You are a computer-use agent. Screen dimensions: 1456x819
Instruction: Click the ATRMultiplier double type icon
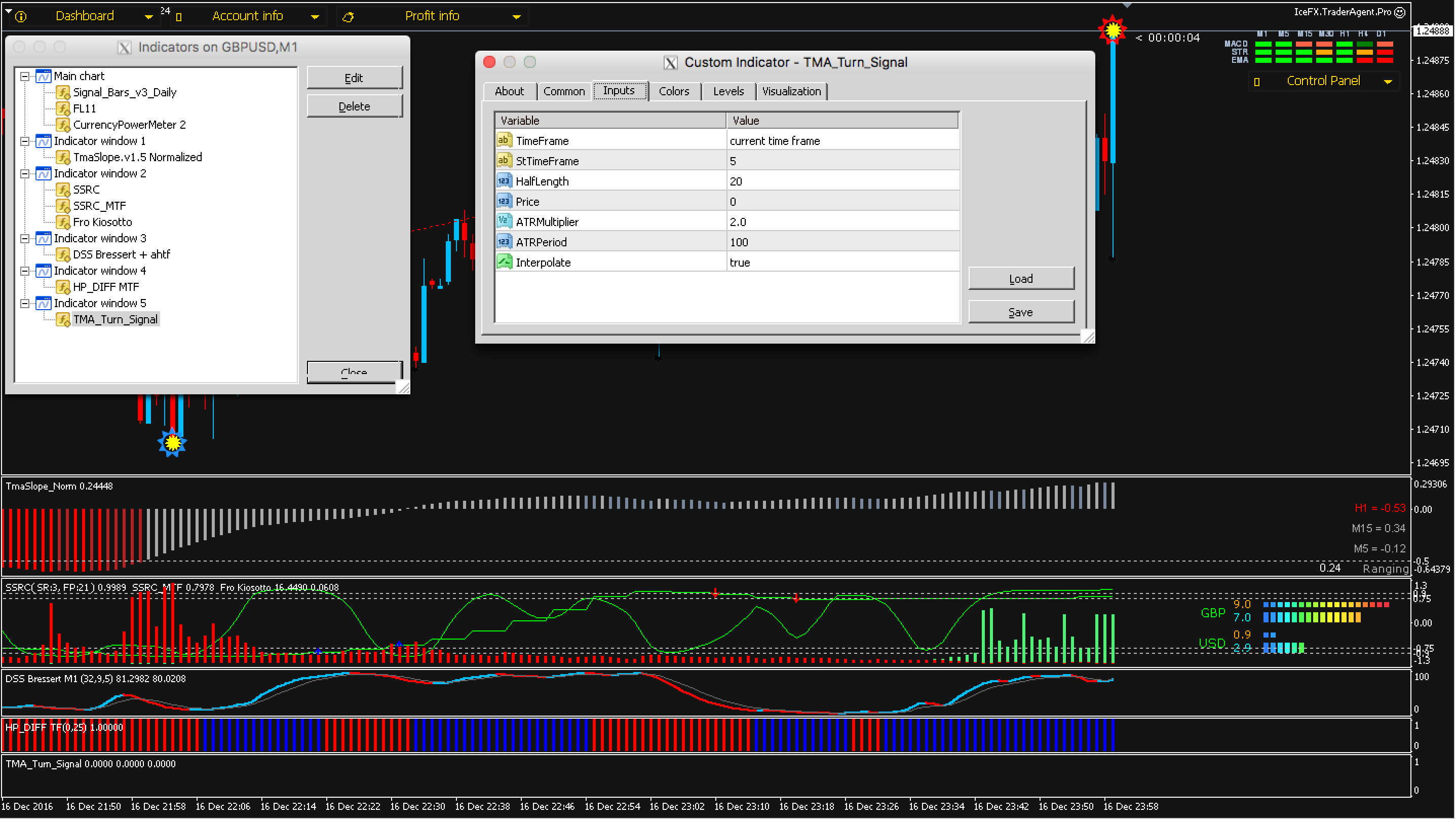click(x=504, y=221)
